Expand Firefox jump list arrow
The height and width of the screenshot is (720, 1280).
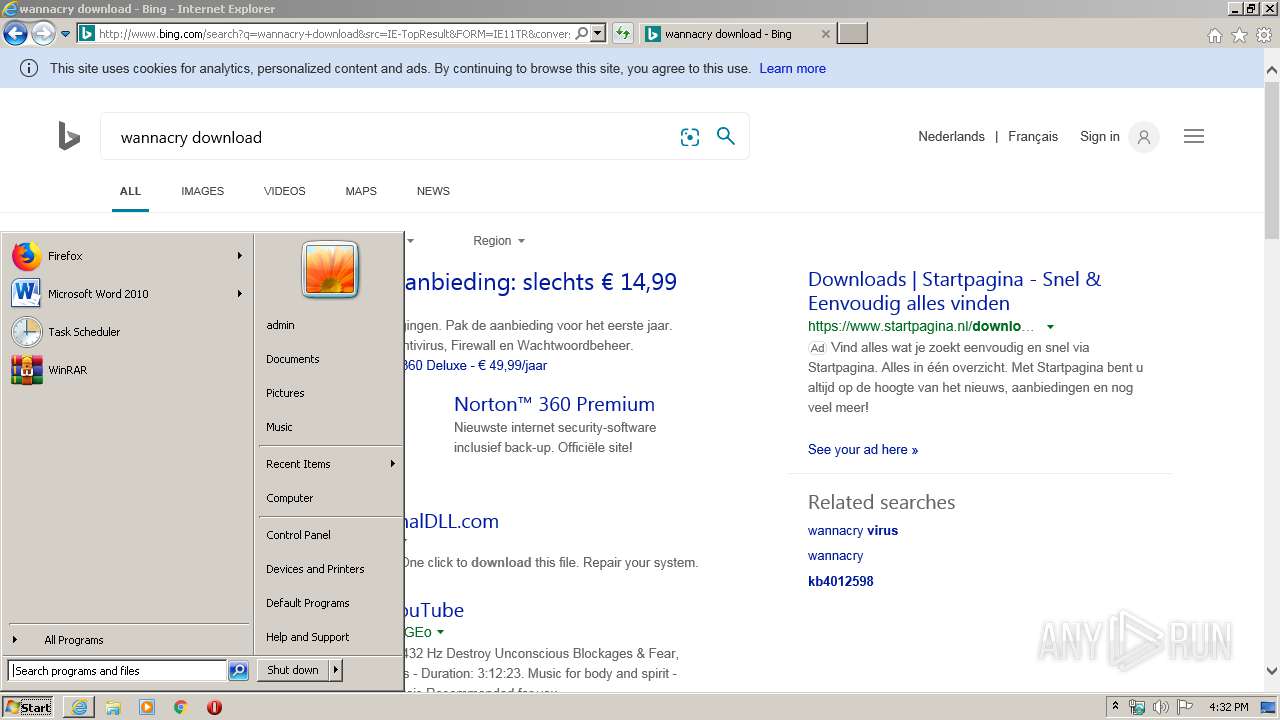click(240, 256)
